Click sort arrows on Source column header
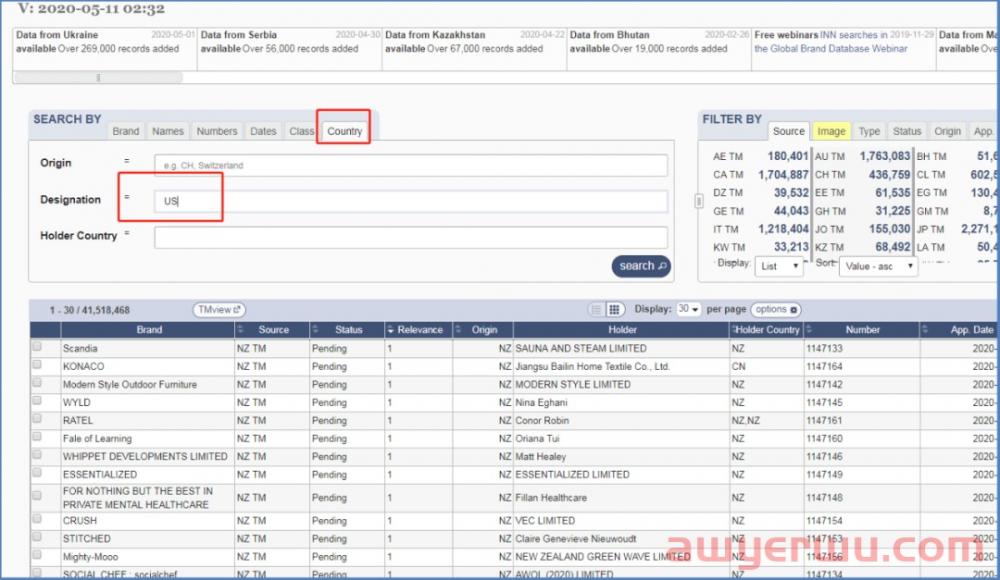Image resolution: width=1000 pixels, height=580 pixels. pyautogui.click(x=240, y=330)
